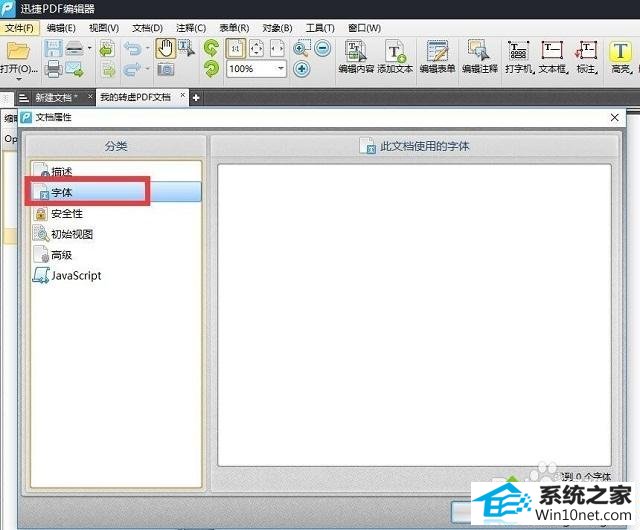The image size is (640, 530).
Task: Rotate view with upper green arrow
Action: click(x=211, y=48)
